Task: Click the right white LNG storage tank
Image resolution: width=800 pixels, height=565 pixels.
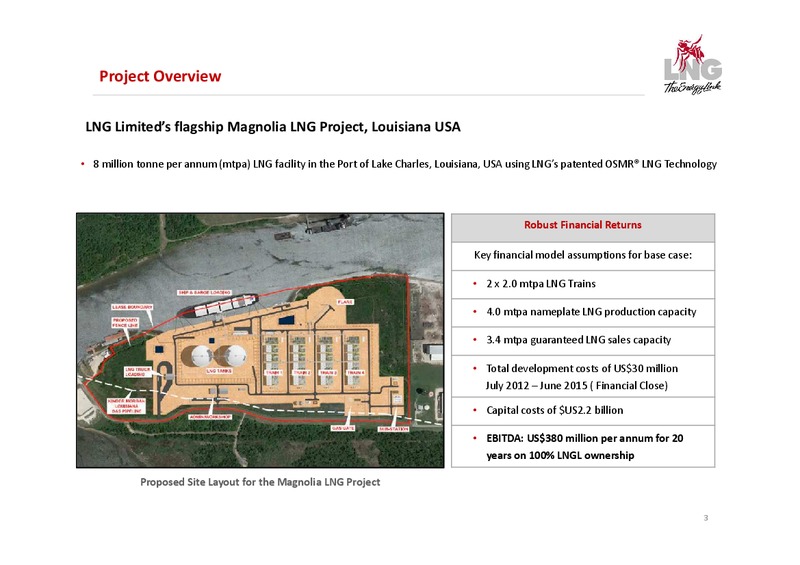Action: coord(234,356)
